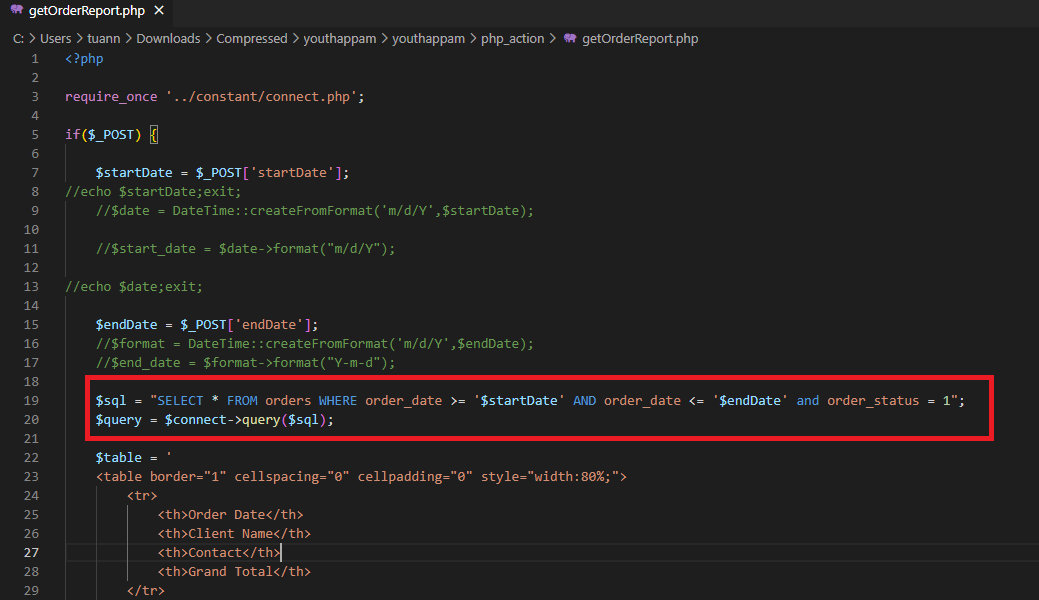Viewport: 1039px width, 600px height.
Task: Open the C: breadcrumb segment
Action: pos(19,38)
